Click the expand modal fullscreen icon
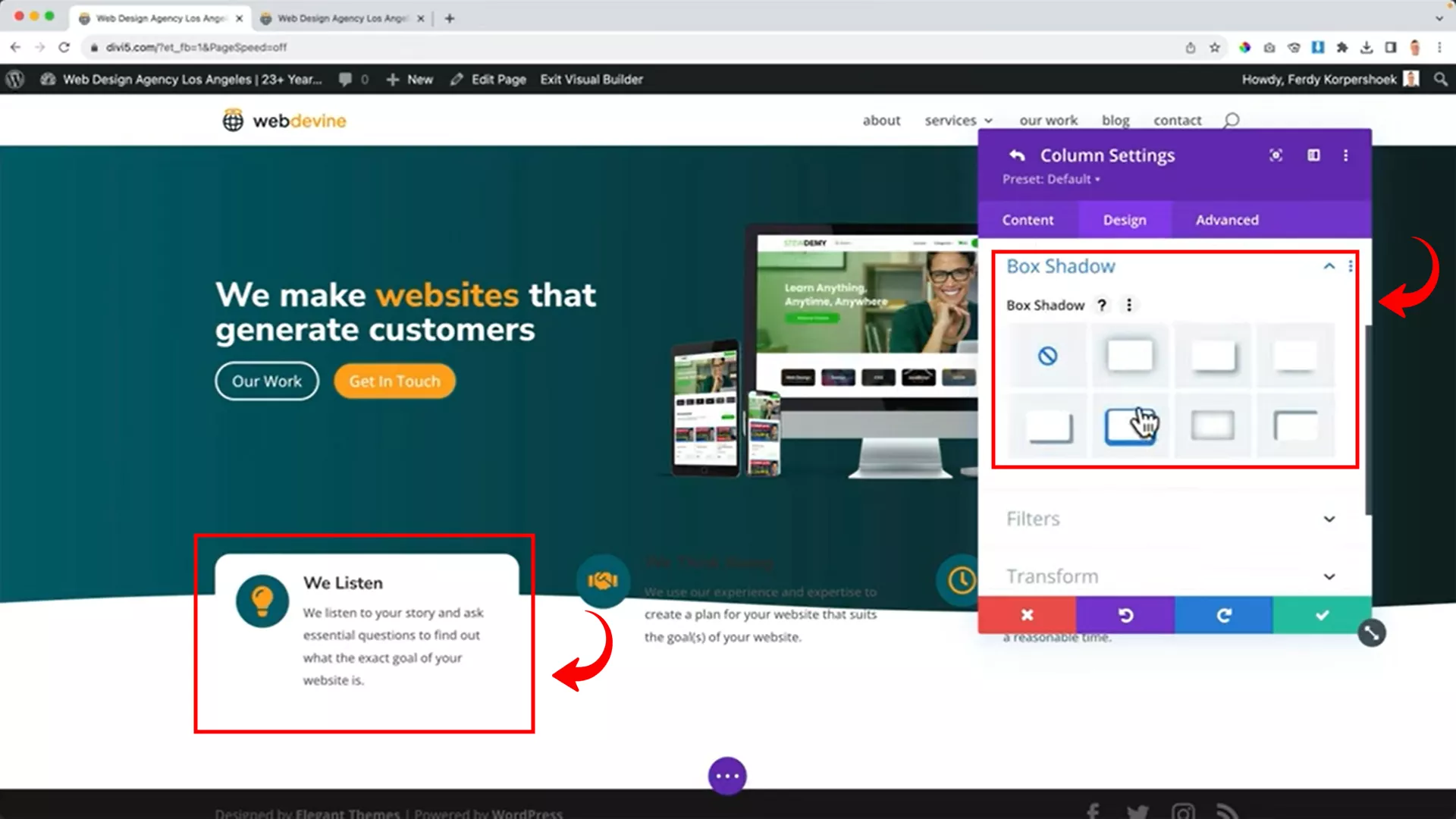This screenshot has width=1456, height=819. pyautogui.click(x=1276, y=155)
